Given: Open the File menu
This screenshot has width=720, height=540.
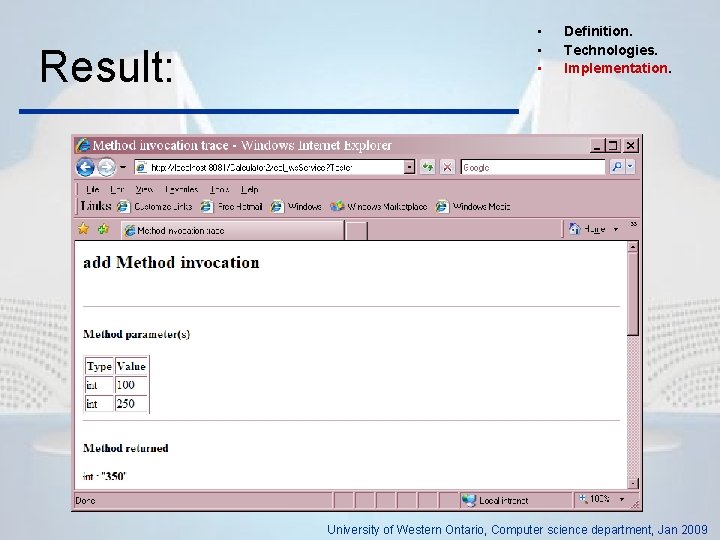Looking at the screenshot, I should 92,189.
